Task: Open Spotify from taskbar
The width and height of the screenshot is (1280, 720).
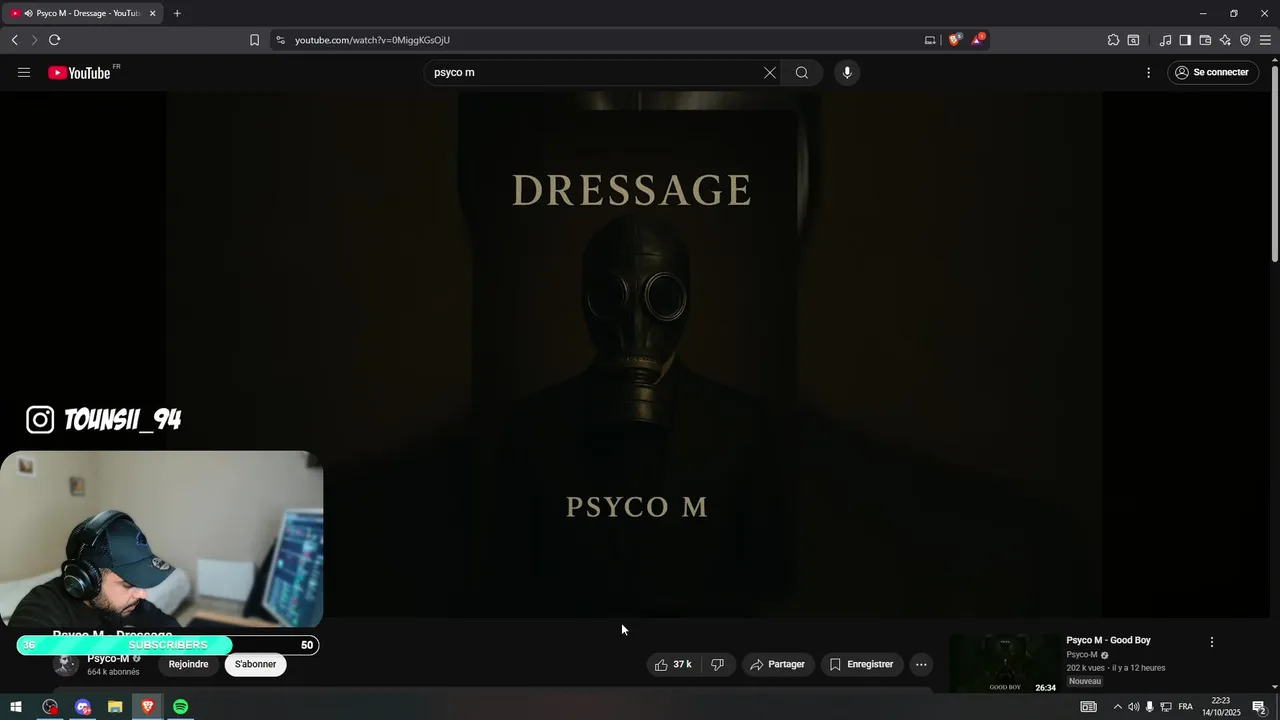Action: (x=180, y=707)
